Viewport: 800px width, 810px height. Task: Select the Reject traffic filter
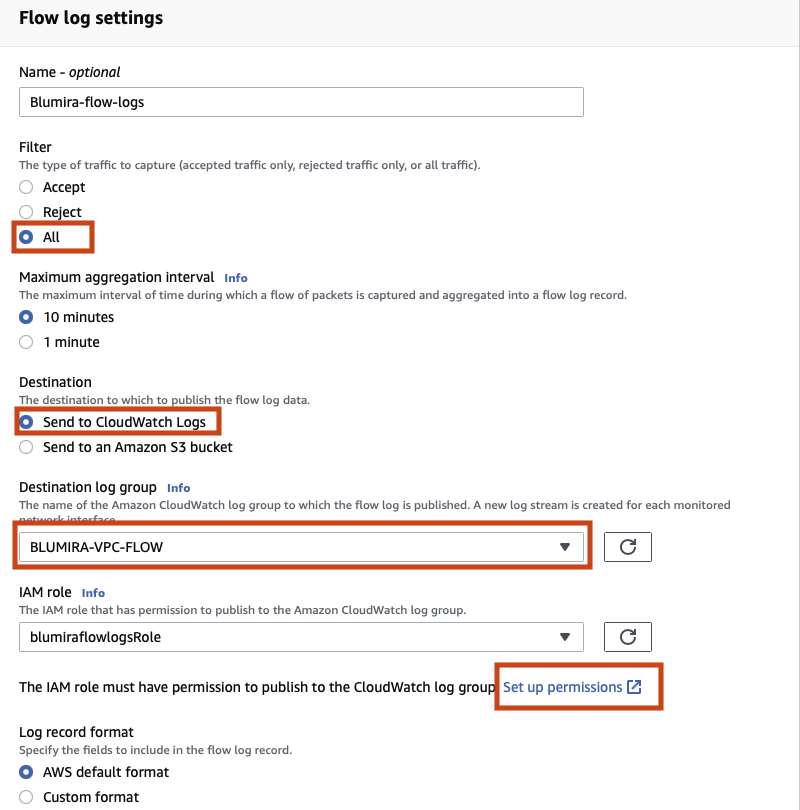[25, 212]
